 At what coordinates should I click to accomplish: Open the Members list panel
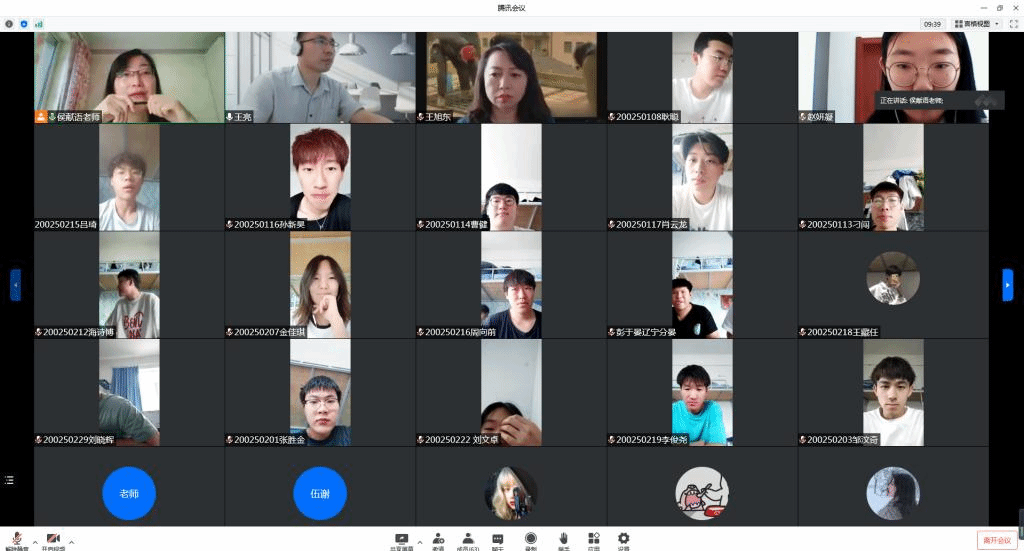click(468, 539)
